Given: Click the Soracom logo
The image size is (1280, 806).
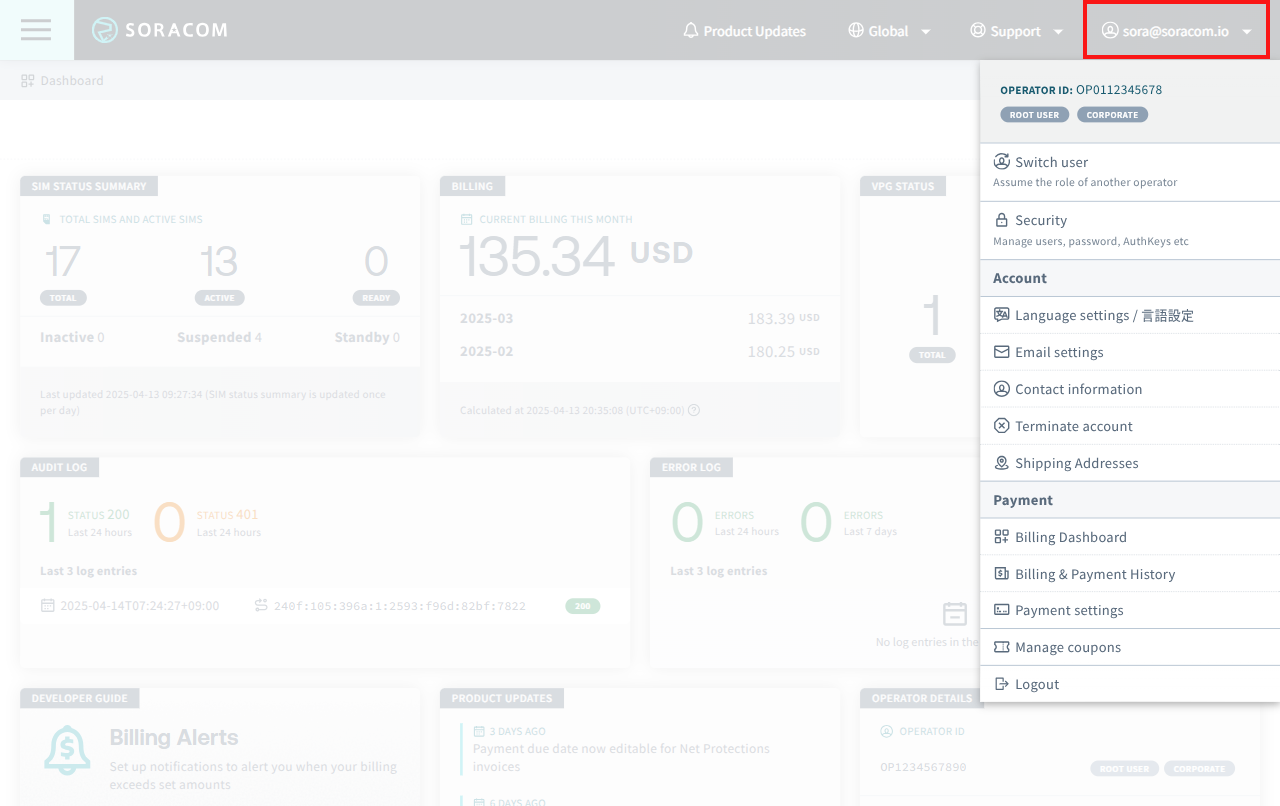Looking at the screenshot, I should click(160, 30).
